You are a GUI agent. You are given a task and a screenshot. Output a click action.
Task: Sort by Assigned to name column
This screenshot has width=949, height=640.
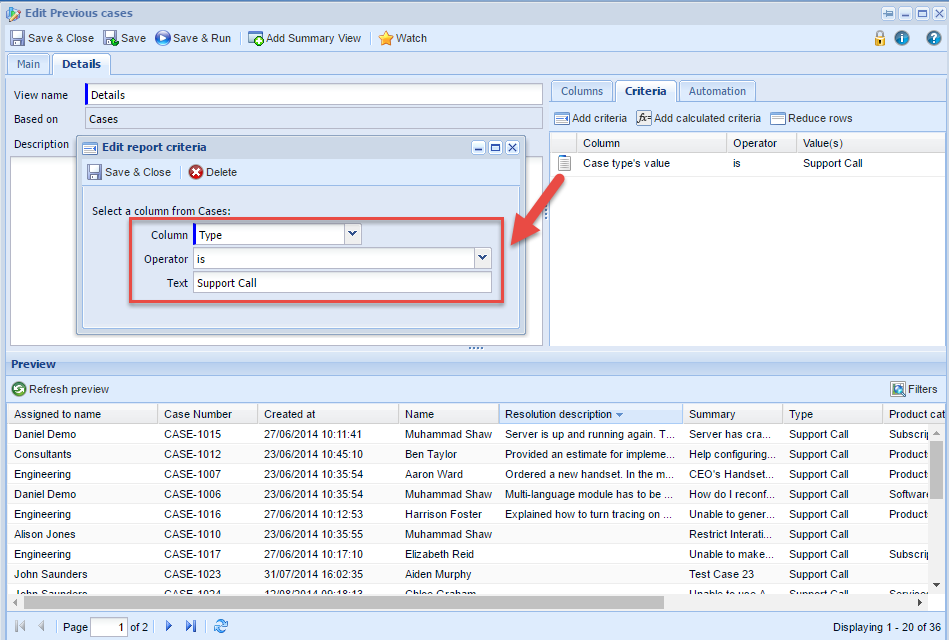coord(82,414)
